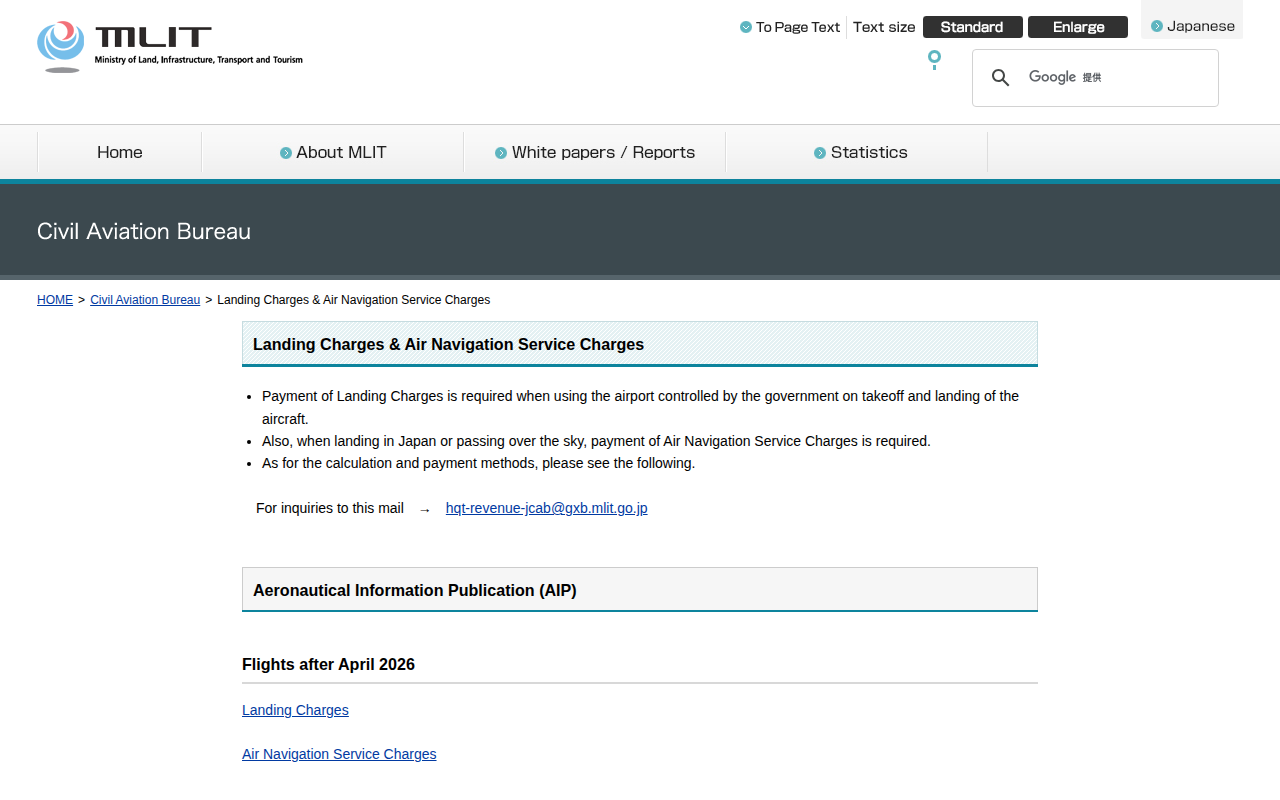The height and width of the screenshot is (800, 1280).
Task: Switch site language to Japanese
Action: pyautogui.click(x=1193, y=26)
